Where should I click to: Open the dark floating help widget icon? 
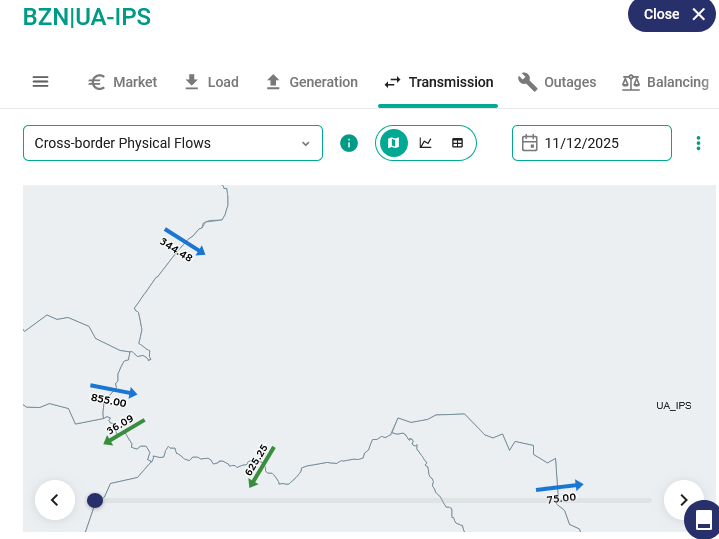(702, 519)
